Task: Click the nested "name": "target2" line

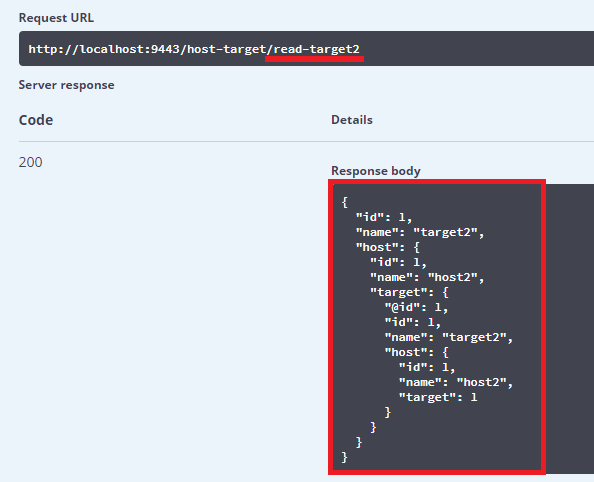Action: click(449, 337)
